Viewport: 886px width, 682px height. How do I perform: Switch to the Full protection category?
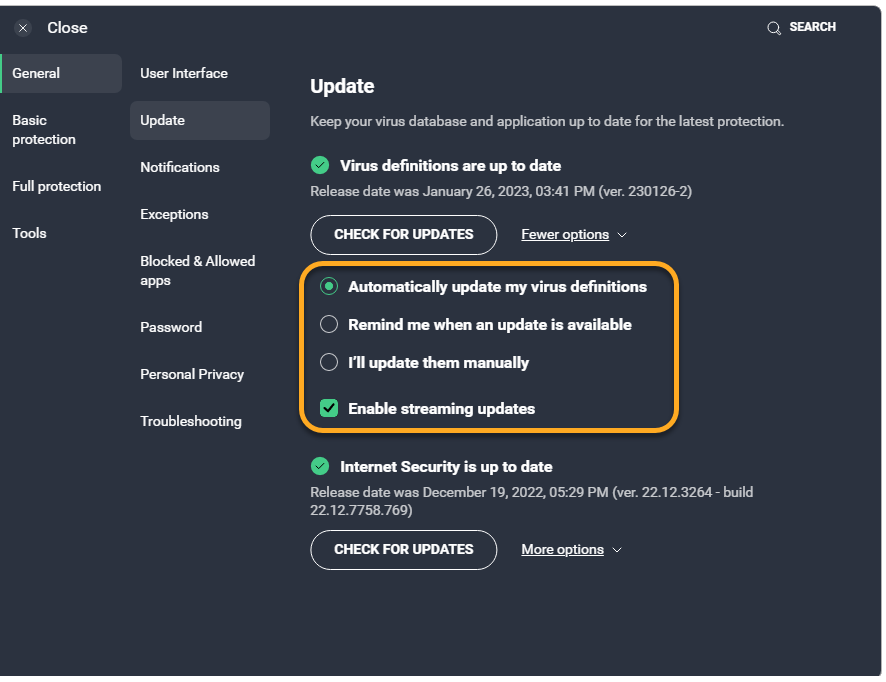click(x=57, y=186)
